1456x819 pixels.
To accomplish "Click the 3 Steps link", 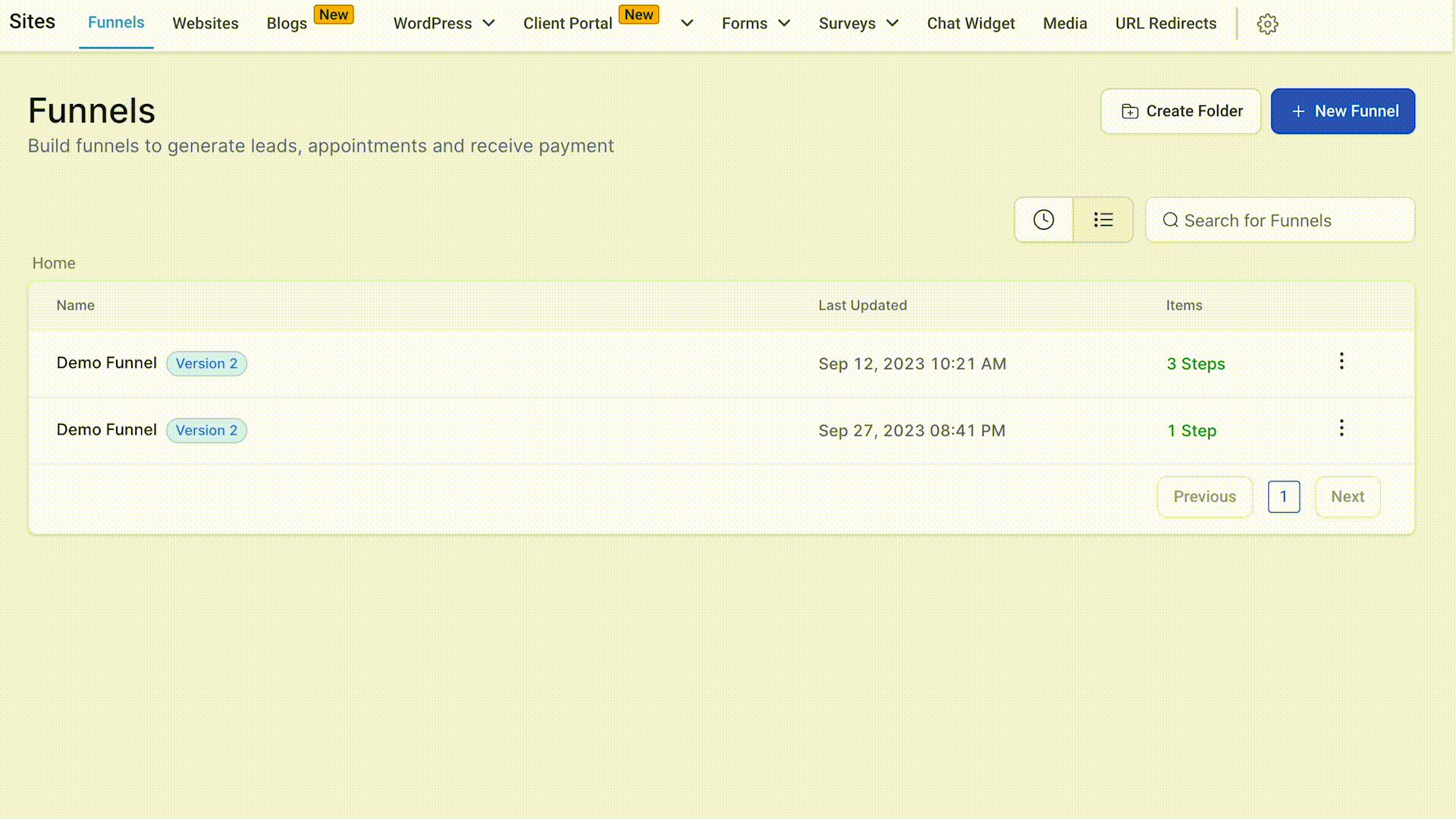I will (1196, 364).
